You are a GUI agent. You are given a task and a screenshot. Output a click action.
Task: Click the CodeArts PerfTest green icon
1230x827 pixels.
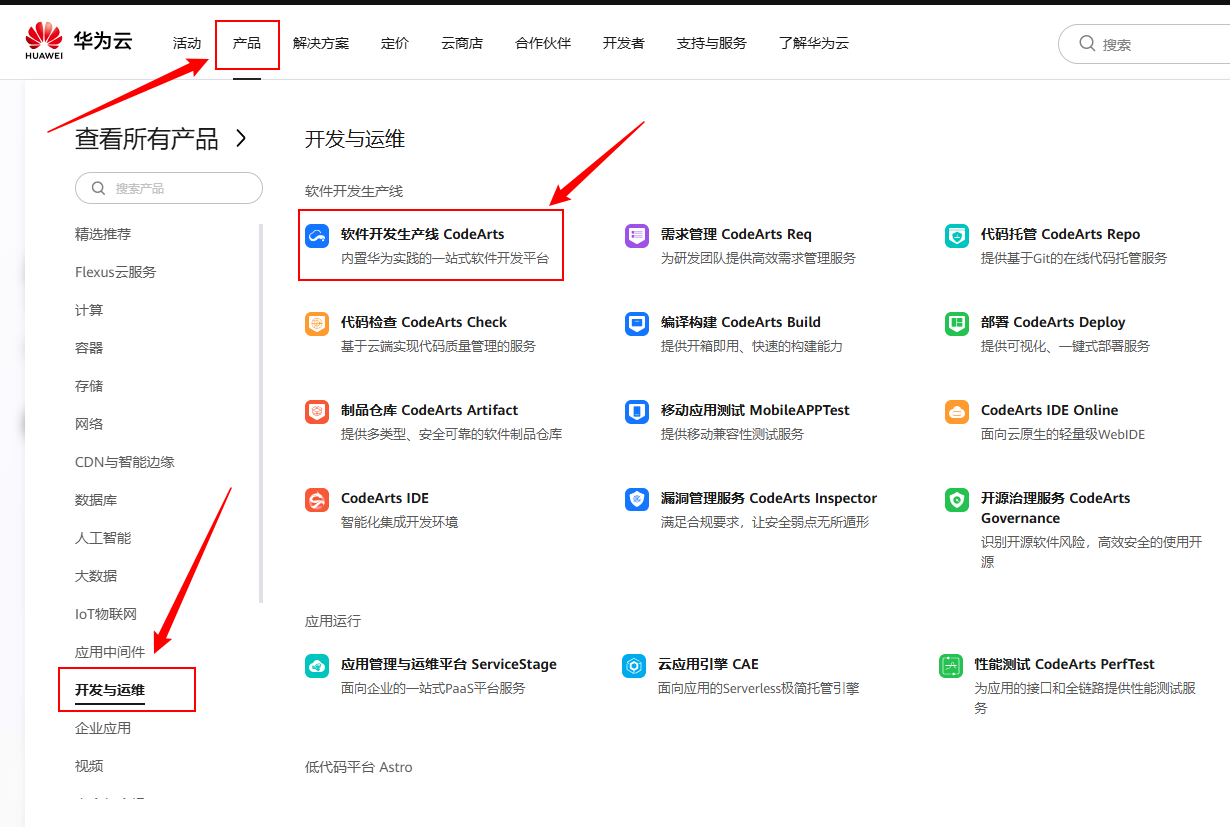[x=951, y=666]
